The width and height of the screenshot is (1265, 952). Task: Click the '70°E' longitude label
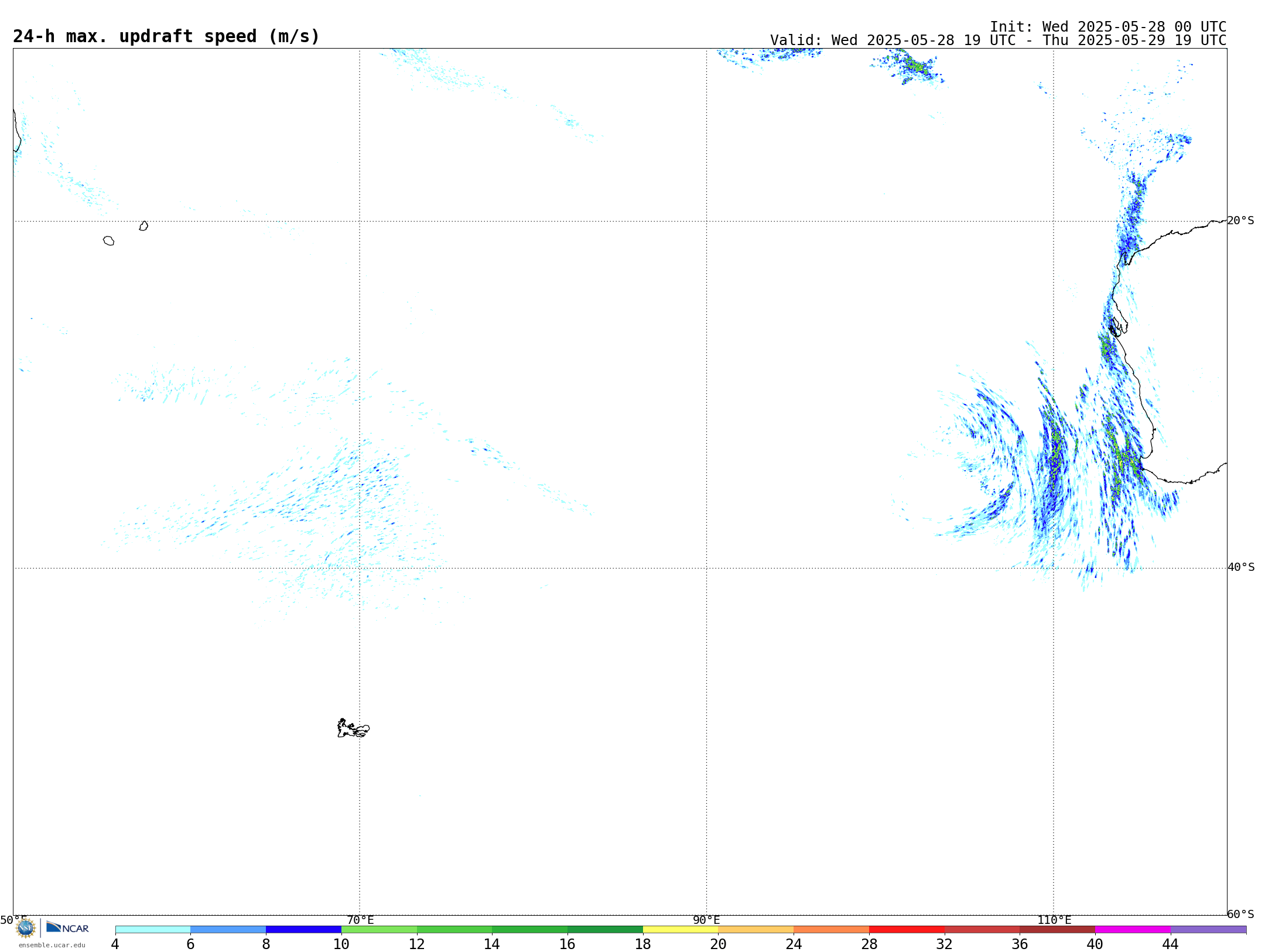coord(360,920)
